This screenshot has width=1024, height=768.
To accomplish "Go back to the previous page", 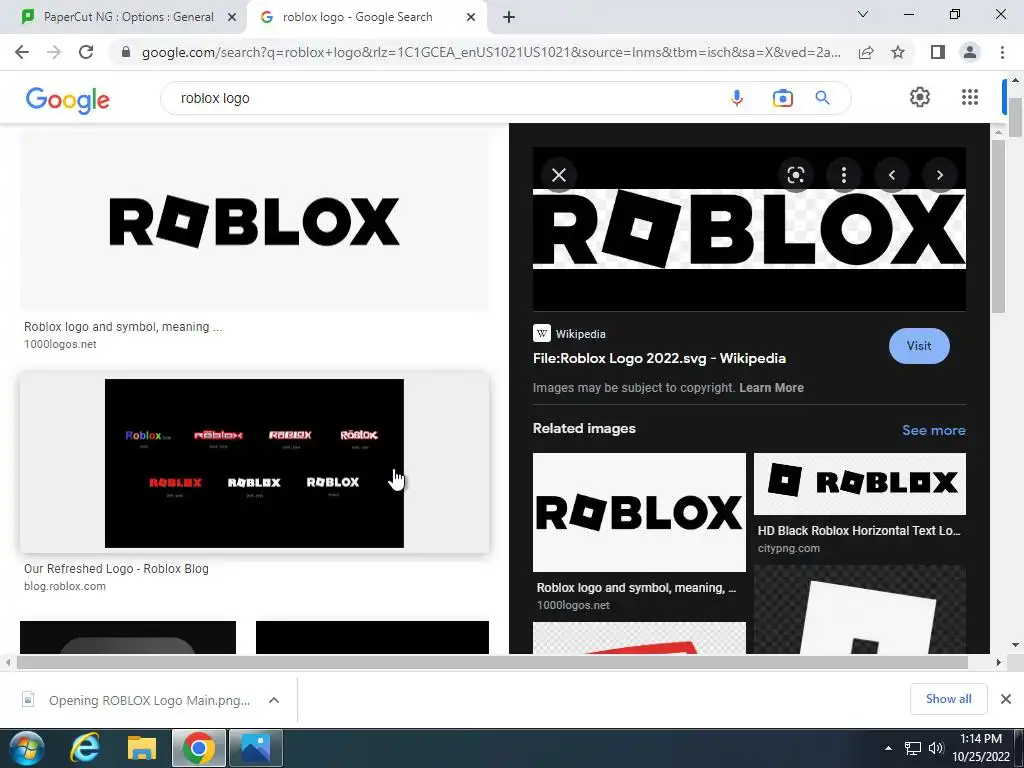I will tap(22, 52).
